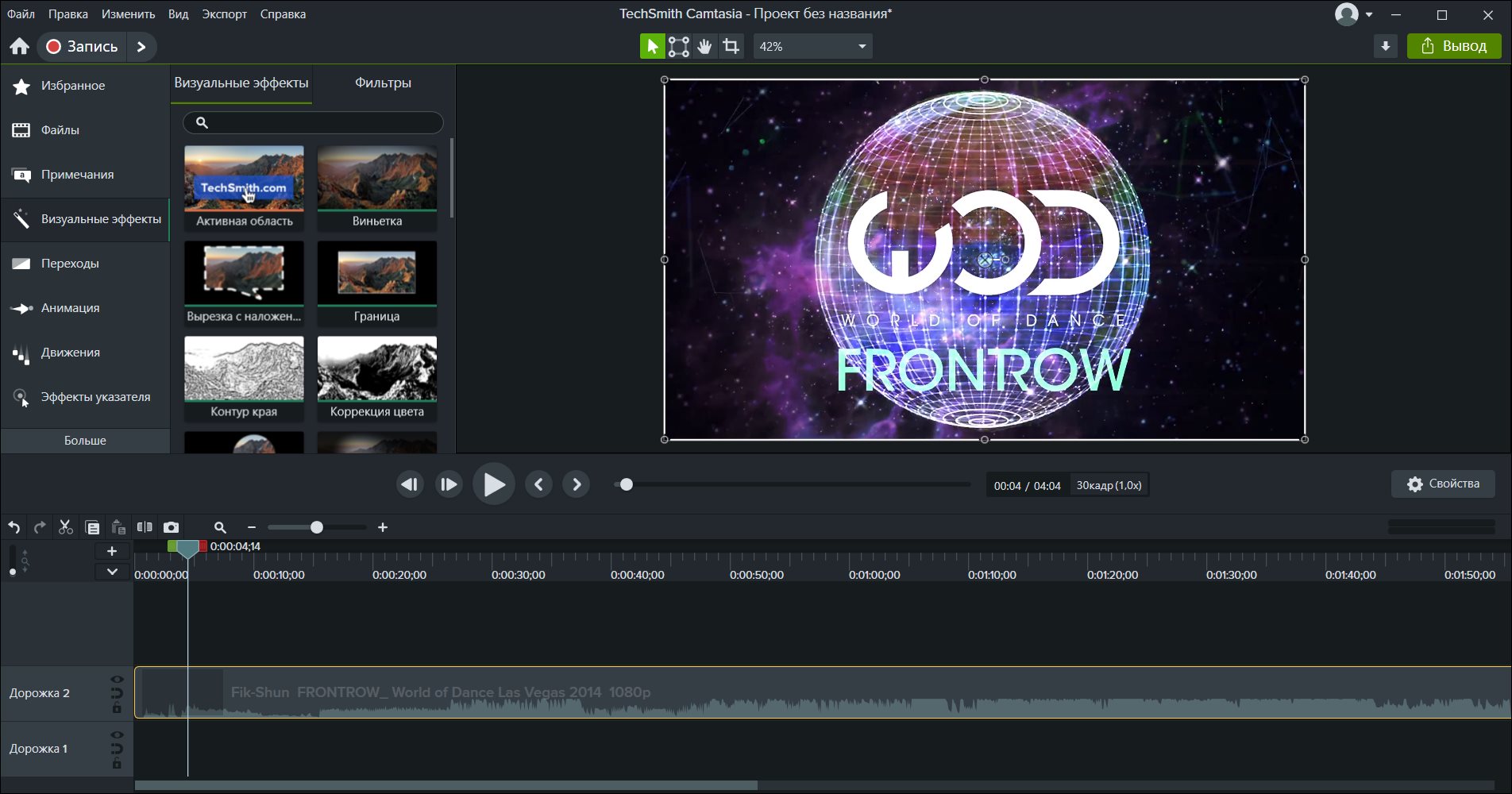Click the effects search field
The width and height of the screenshot is (1512, 794).
(x=313, y=122)
